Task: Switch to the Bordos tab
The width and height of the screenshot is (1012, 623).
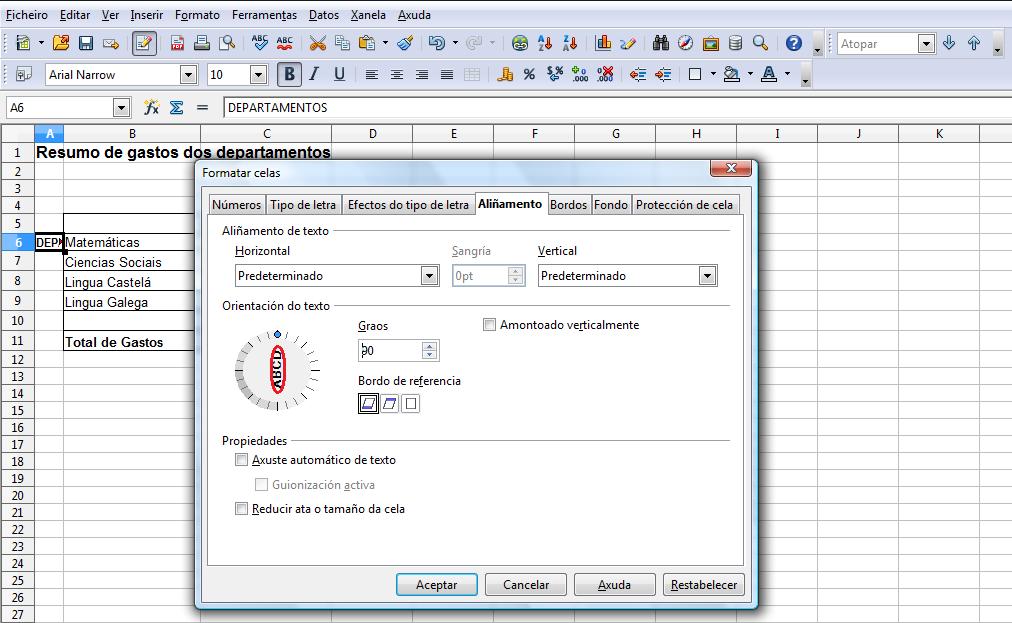Action: 568,205
